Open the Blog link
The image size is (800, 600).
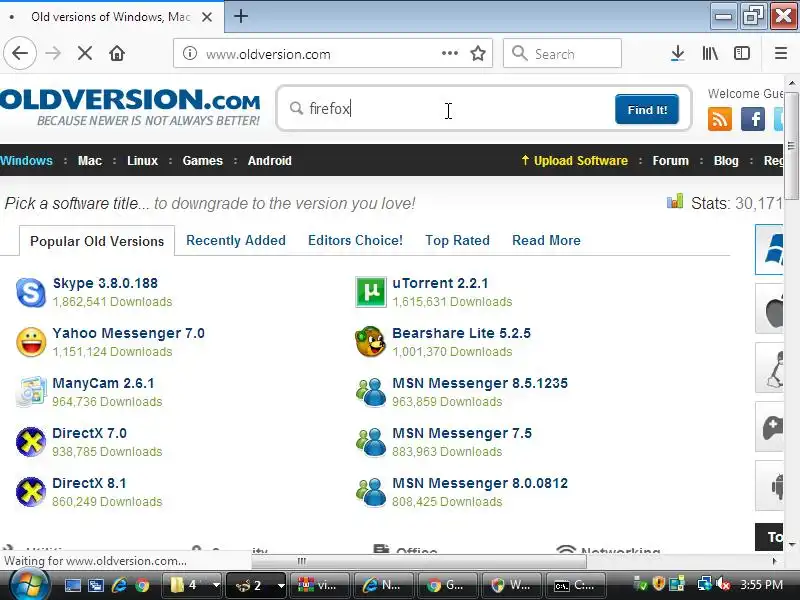[726, 161]
